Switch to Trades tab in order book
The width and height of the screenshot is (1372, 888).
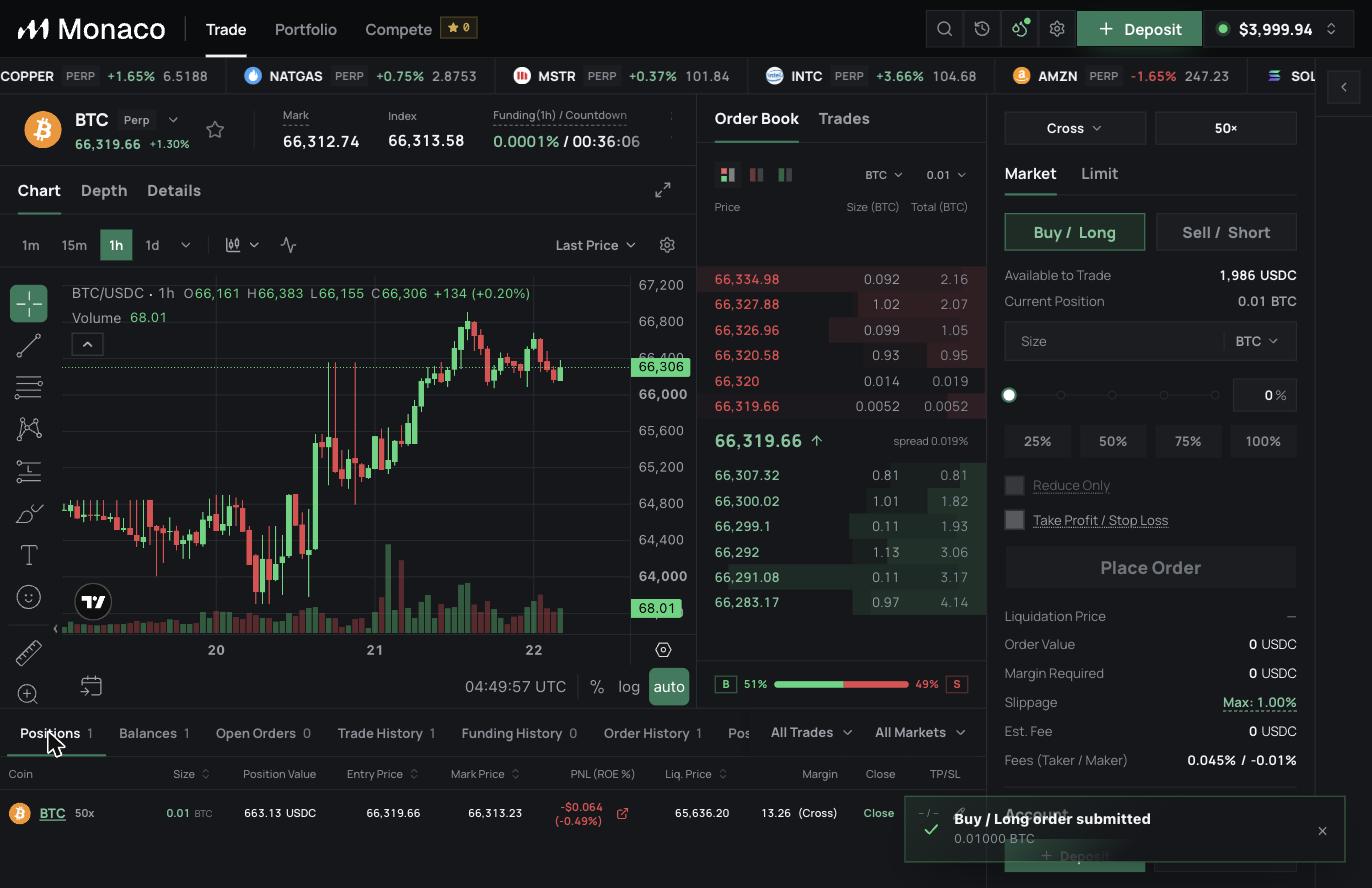(x=844, y=118)
